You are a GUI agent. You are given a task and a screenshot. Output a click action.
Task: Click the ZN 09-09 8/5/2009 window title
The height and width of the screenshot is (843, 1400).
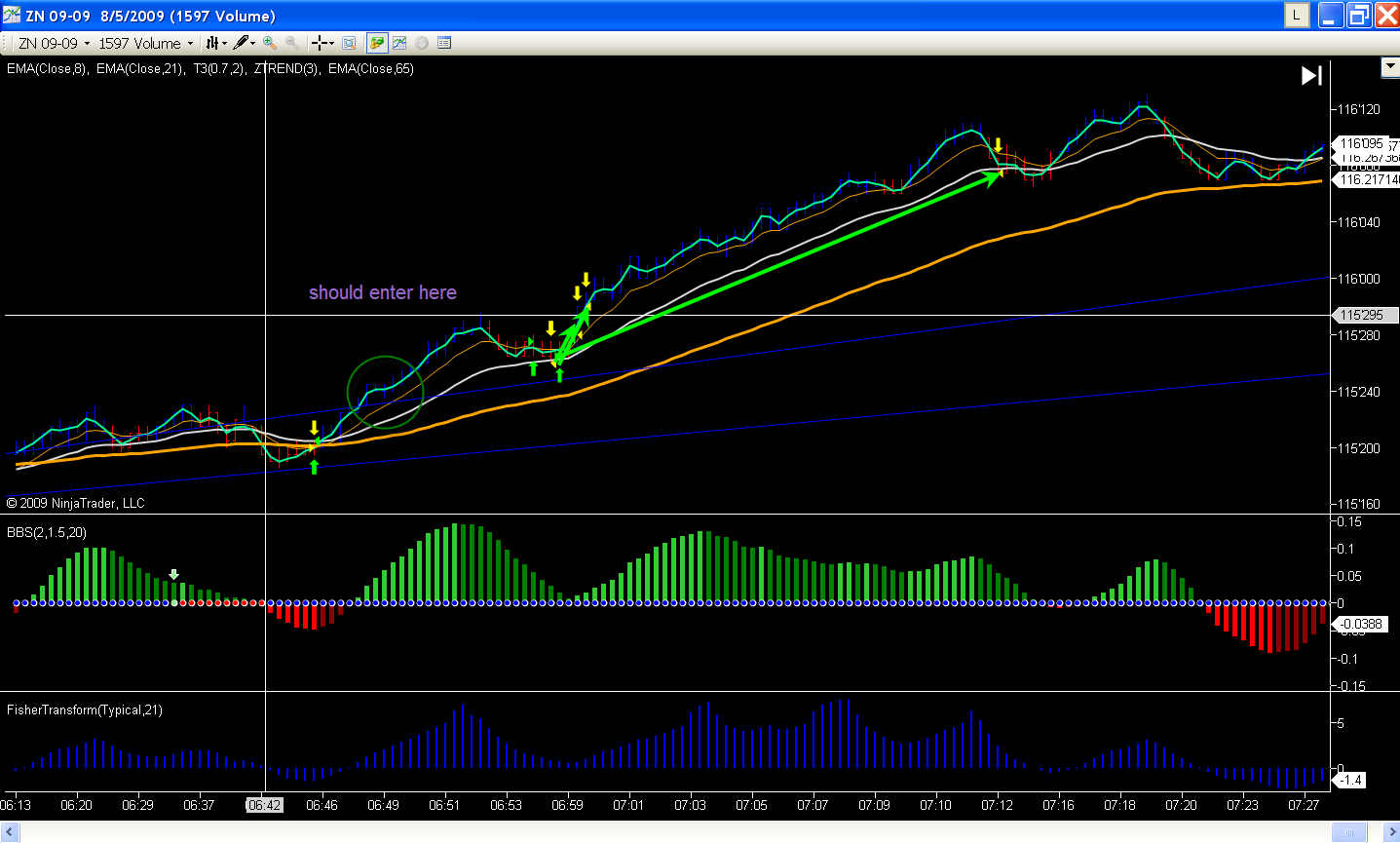click(150, 16)
